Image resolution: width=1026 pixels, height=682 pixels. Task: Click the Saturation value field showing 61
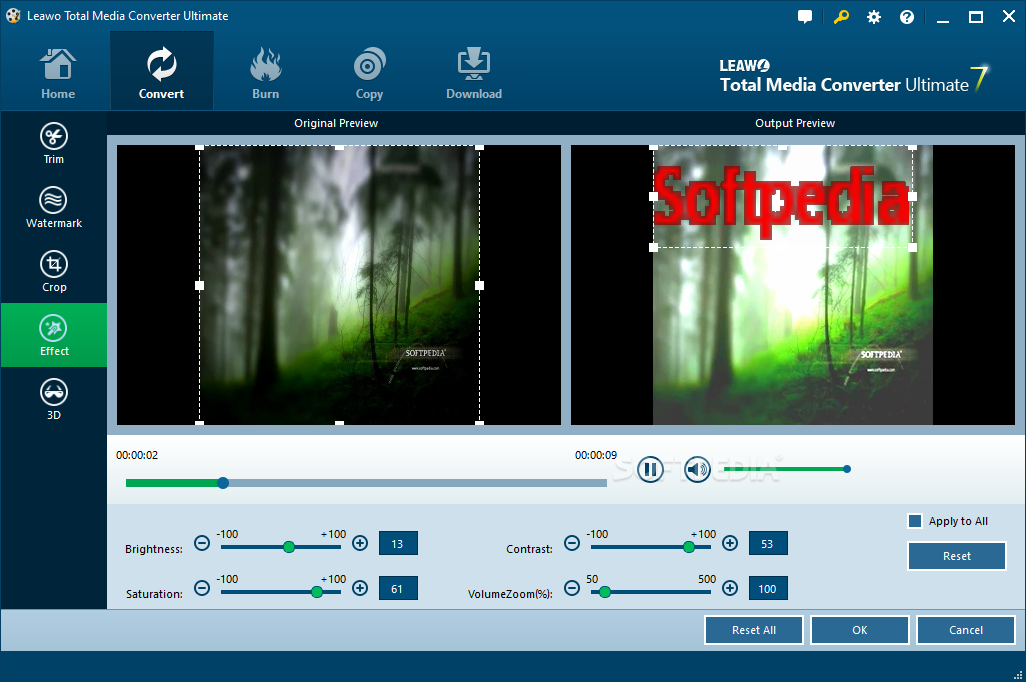click(398, 588)
